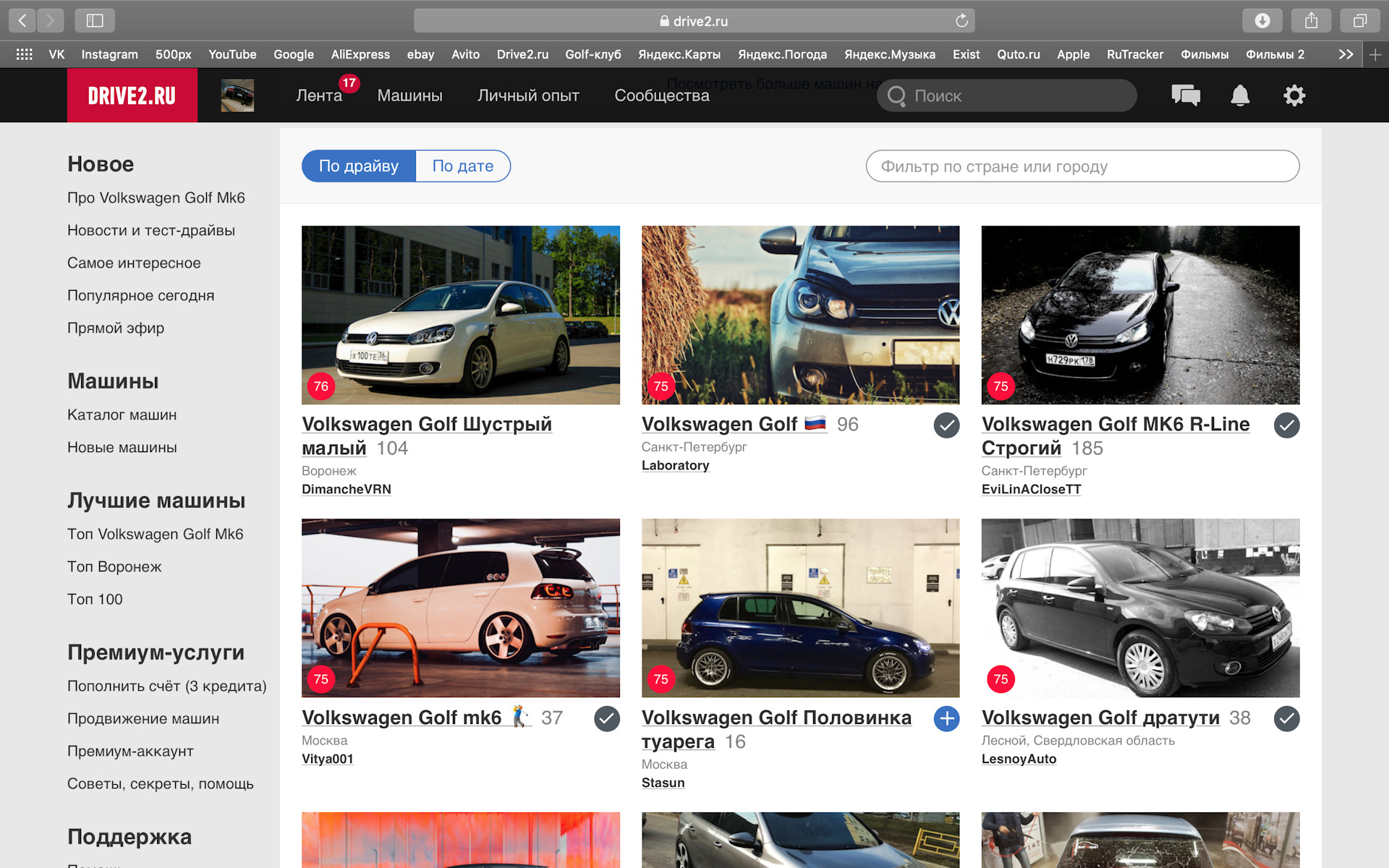
Task: Open Vitya001 user profile
Action: coord(328,759)
